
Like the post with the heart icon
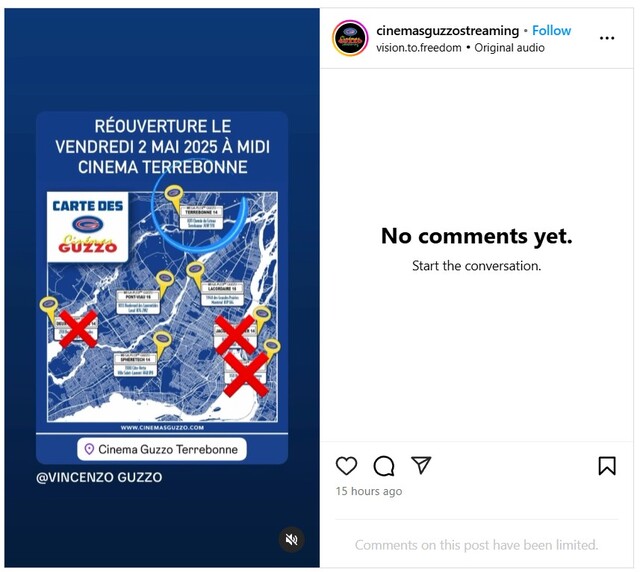click(x=346, y=466)
